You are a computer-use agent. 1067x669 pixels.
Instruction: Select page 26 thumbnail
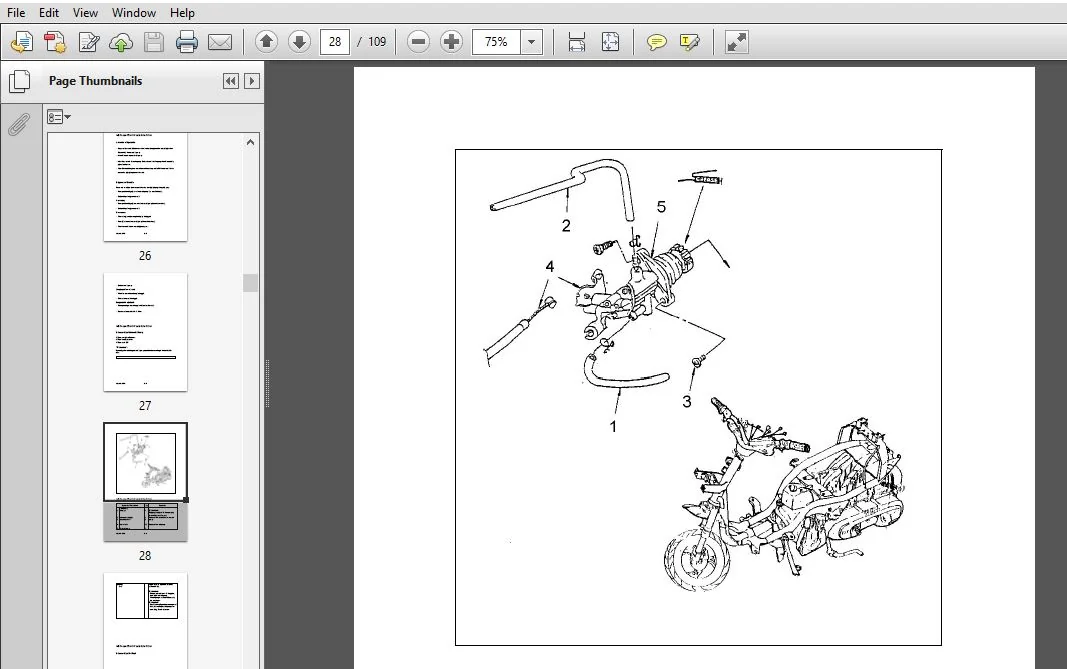[x=145, y=187]
